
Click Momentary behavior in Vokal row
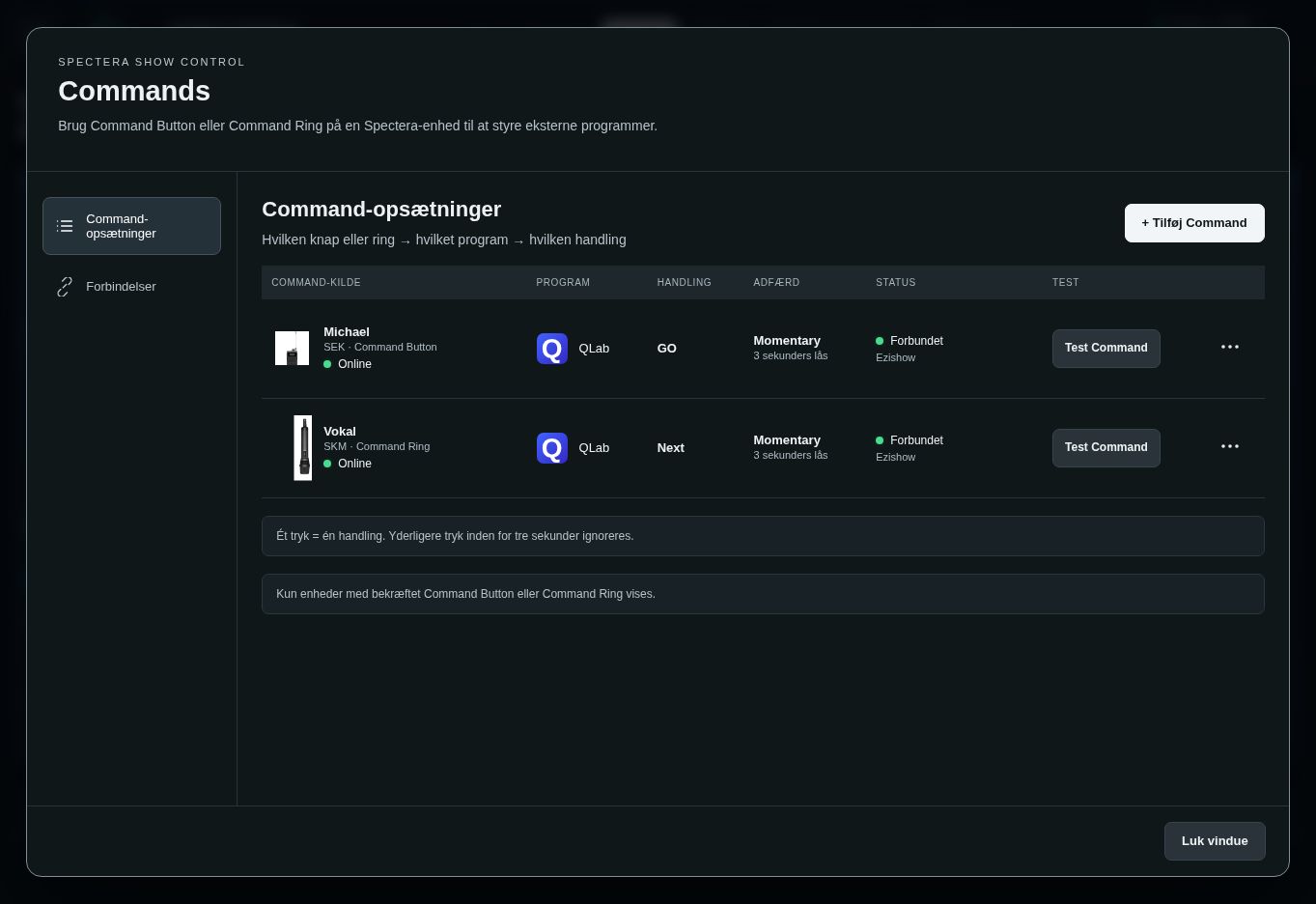pyautogui.click(x=787, y=440)
